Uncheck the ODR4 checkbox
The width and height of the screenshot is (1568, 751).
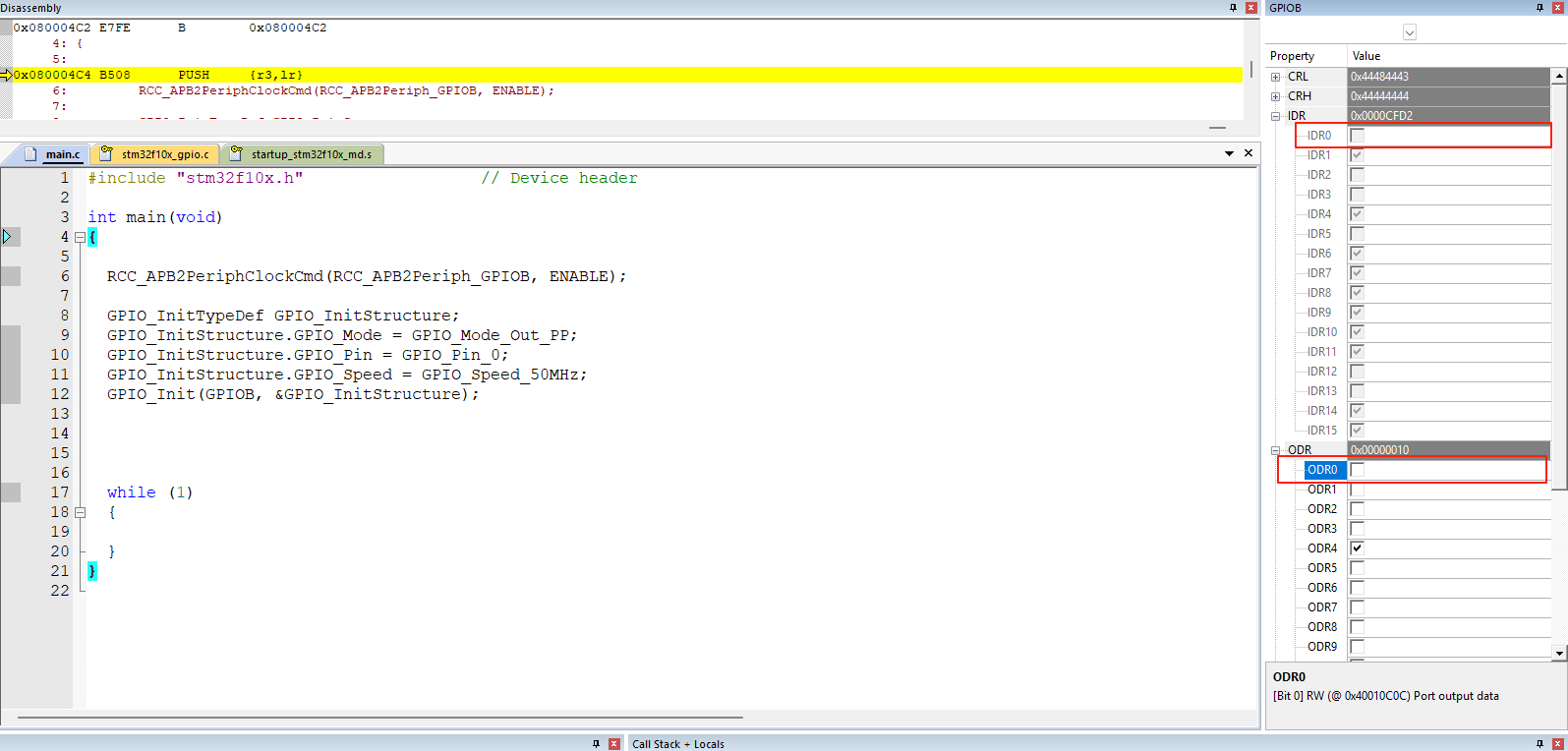tap(1357, 549)
